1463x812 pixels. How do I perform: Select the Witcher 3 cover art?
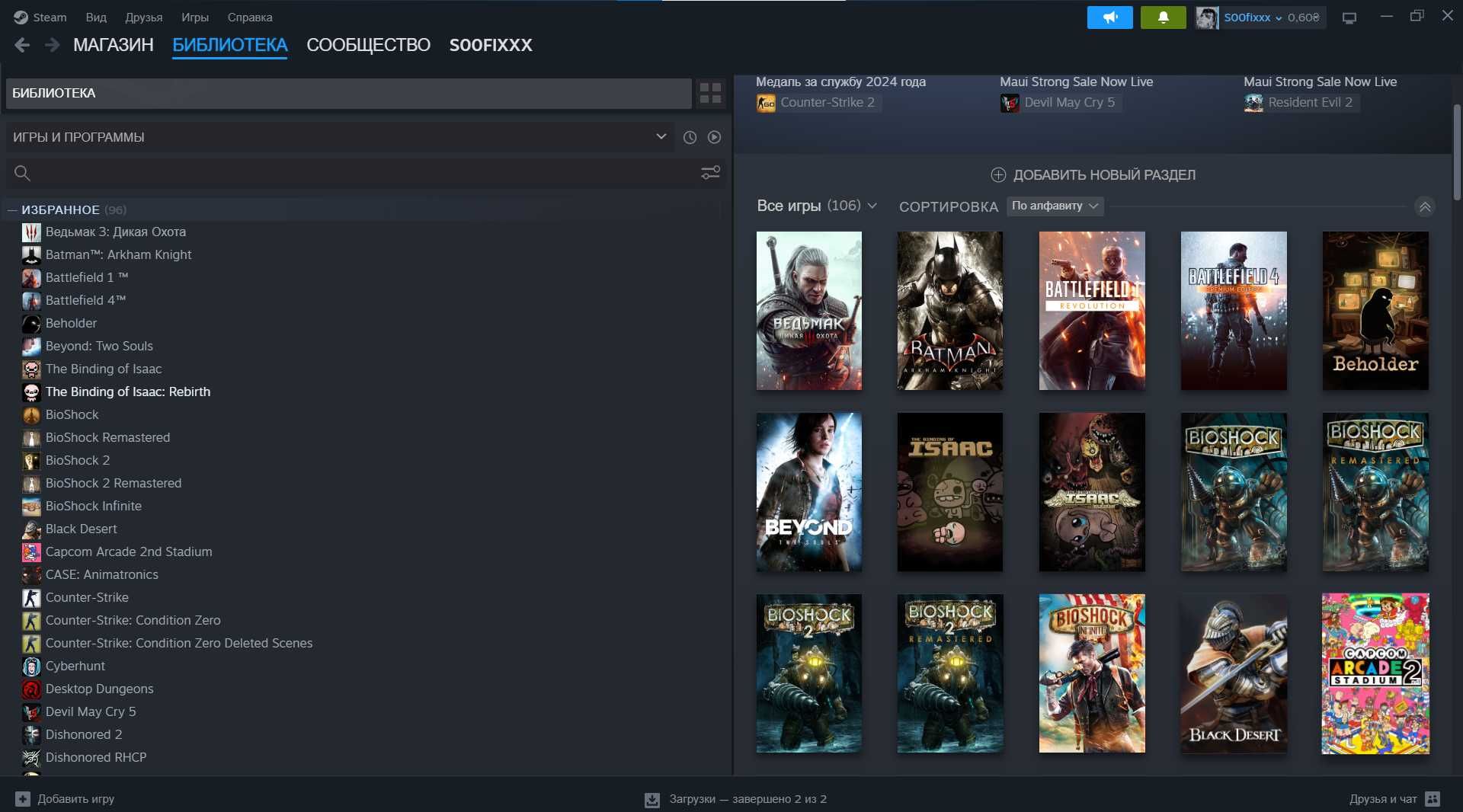click(x=809, y=311)
